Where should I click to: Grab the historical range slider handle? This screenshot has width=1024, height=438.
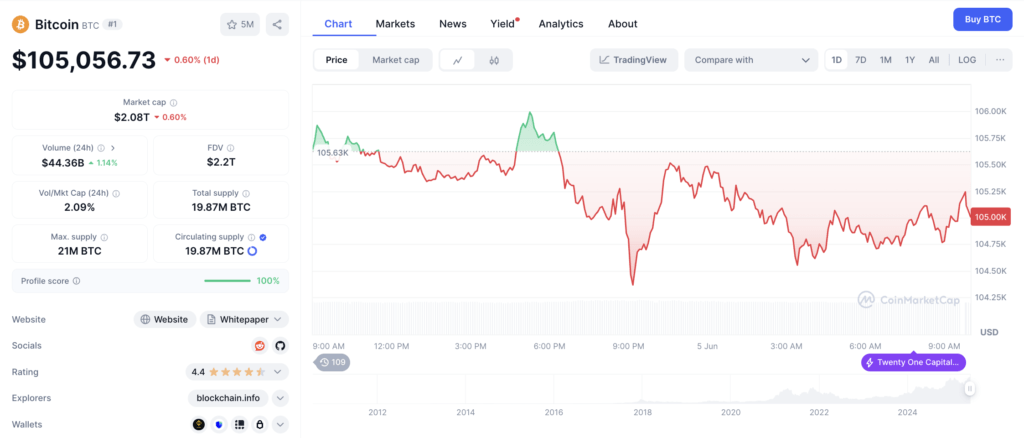tap(970, 388)
